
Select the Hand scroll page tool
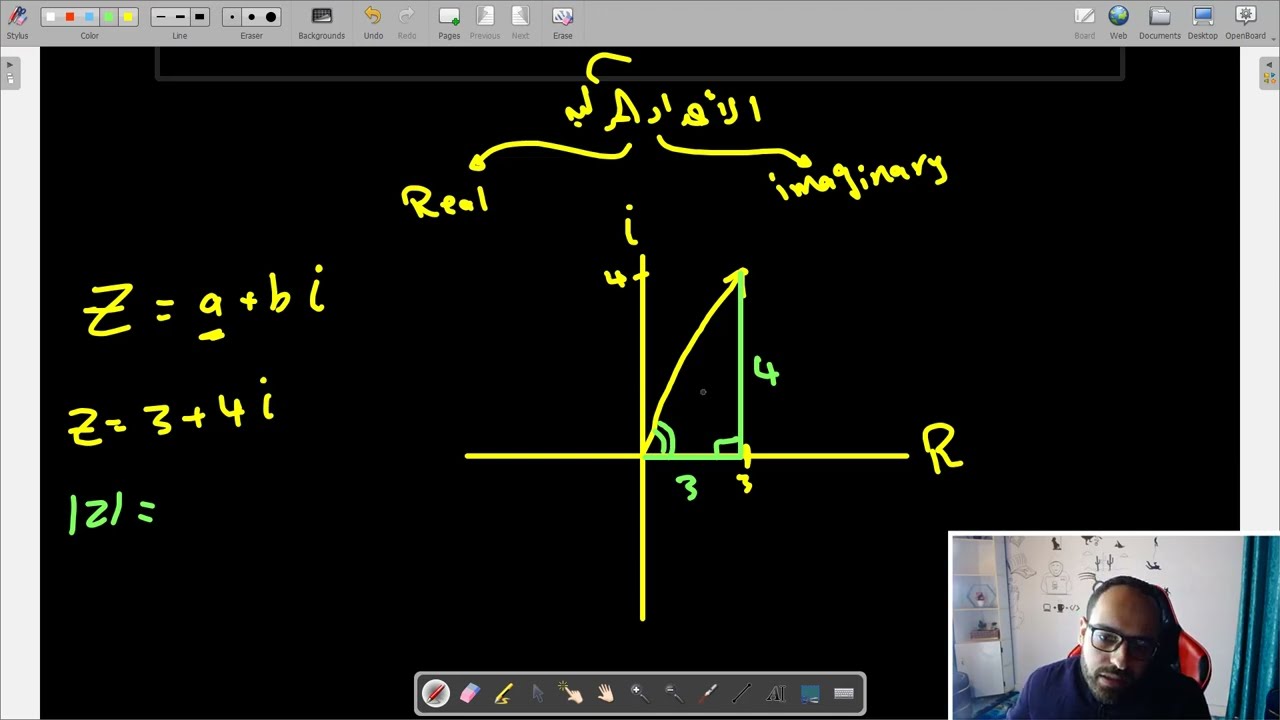click(605, 693)
